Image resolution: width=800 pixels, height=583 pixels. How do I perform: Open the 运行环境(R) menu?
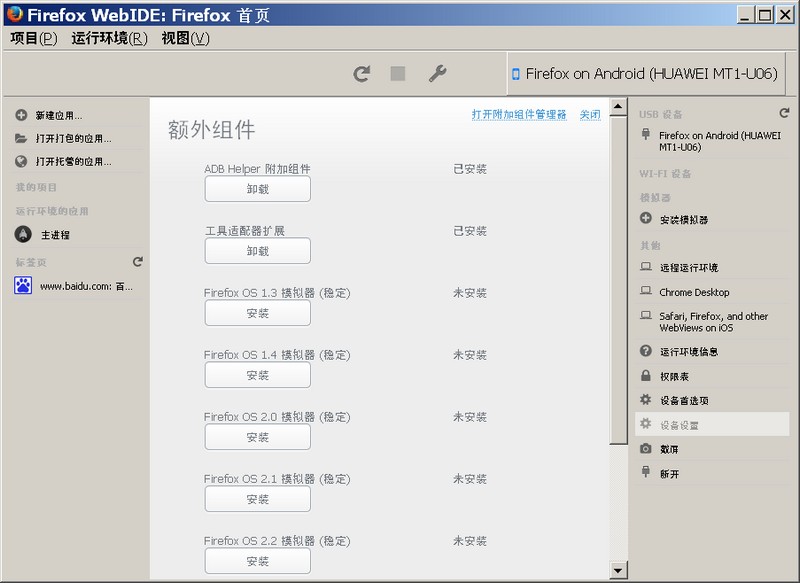click(x=109, y=38)
